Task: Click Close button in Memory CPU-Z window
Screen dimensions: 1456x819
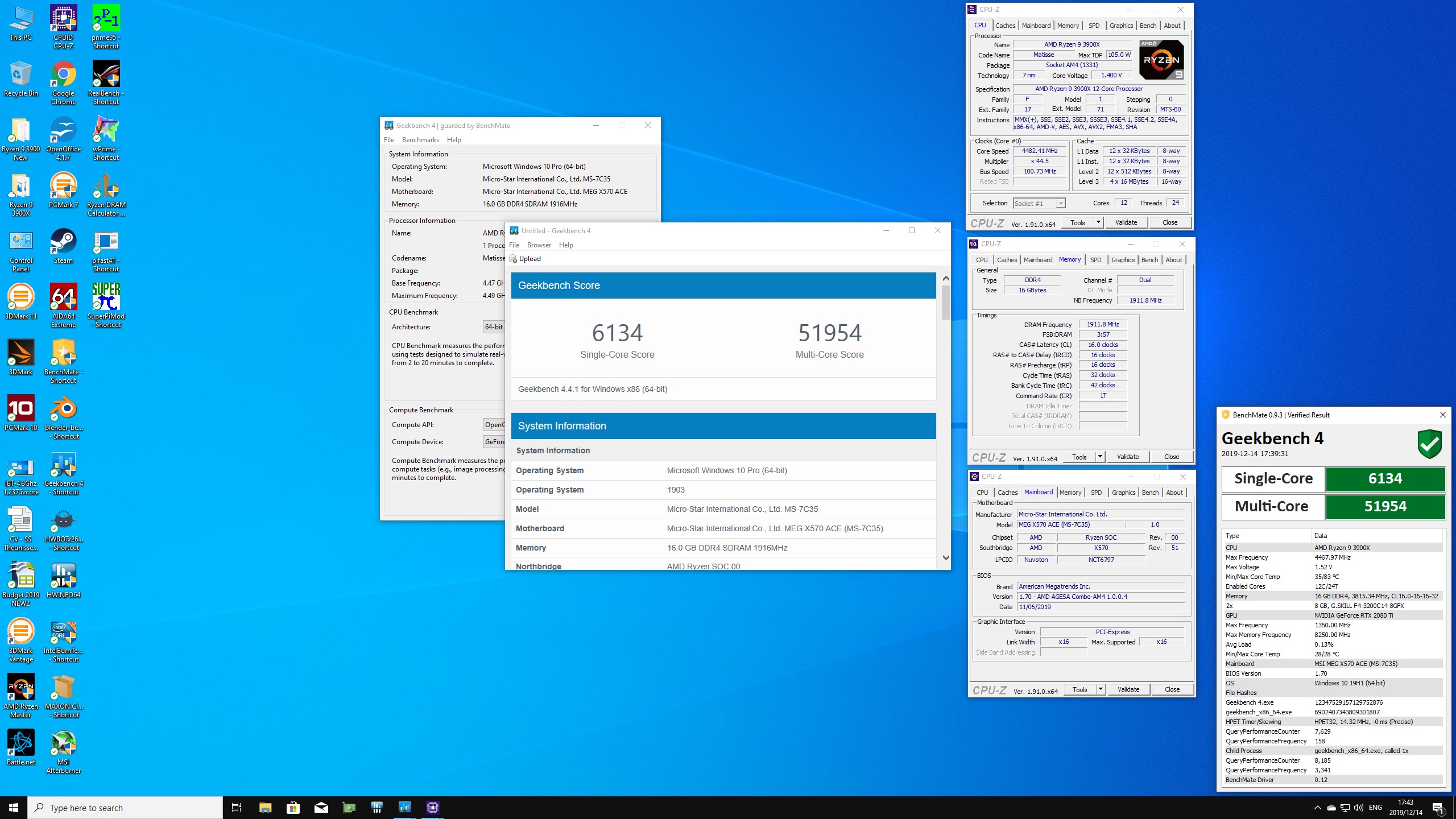Action: pos(1171,457)
